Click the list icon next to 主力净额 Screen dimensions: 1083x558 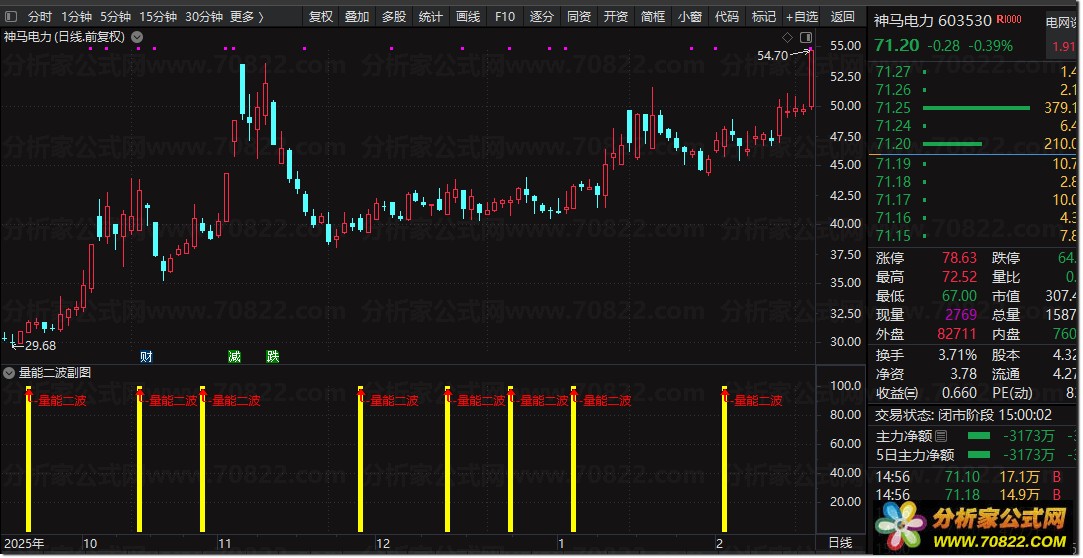[x=941, y=436]
